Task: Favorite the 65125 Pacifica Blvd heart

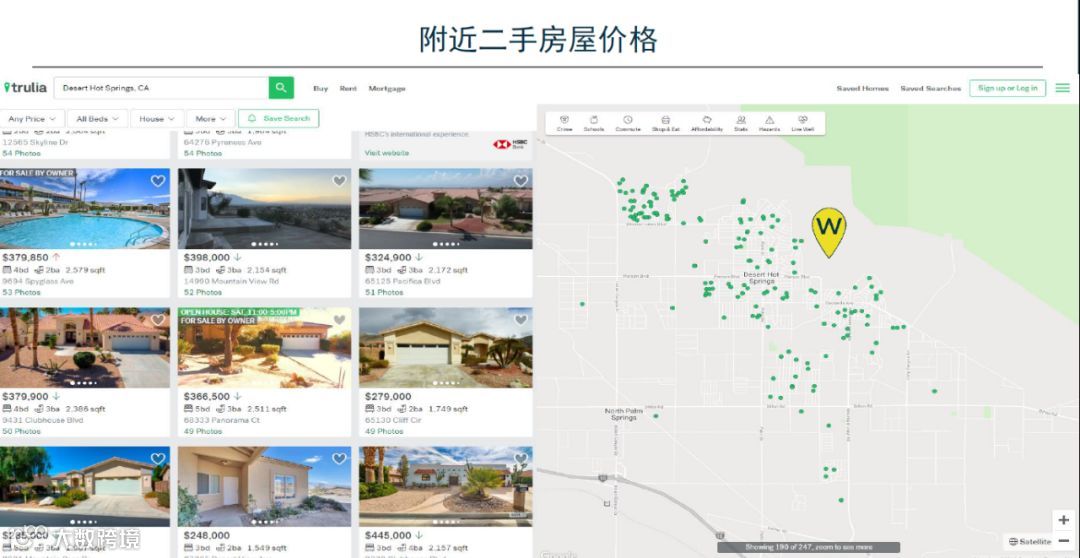Action: click(521, 181)
